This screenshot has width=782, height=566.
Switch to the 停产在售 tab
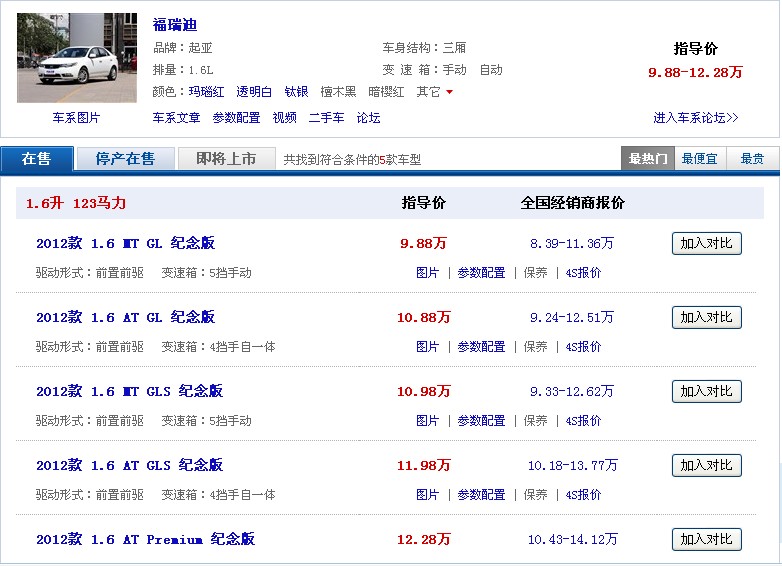[x=125, y=159]
